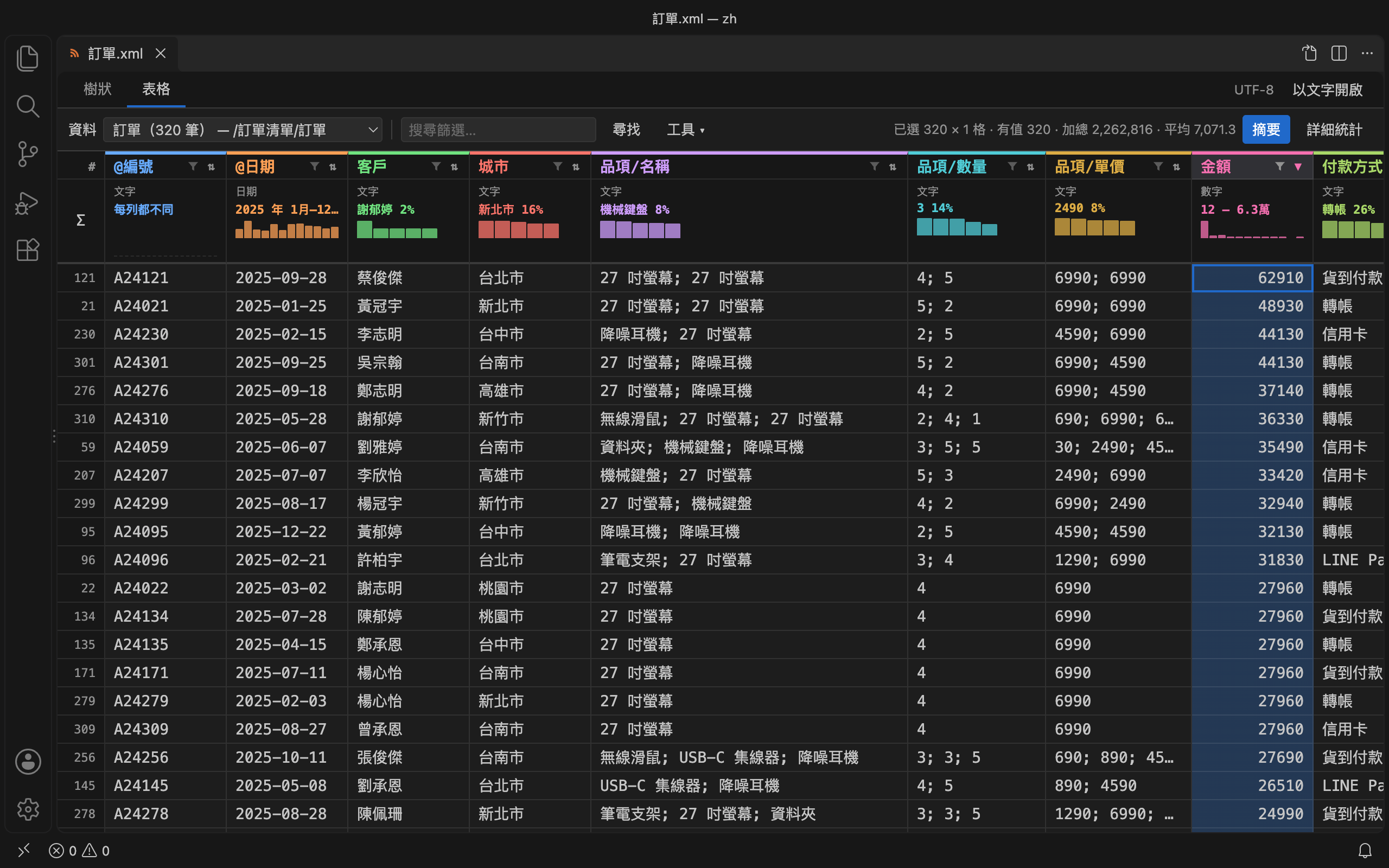
Task: Click sort icon on 品項/數量 column
Action: 1030,167
